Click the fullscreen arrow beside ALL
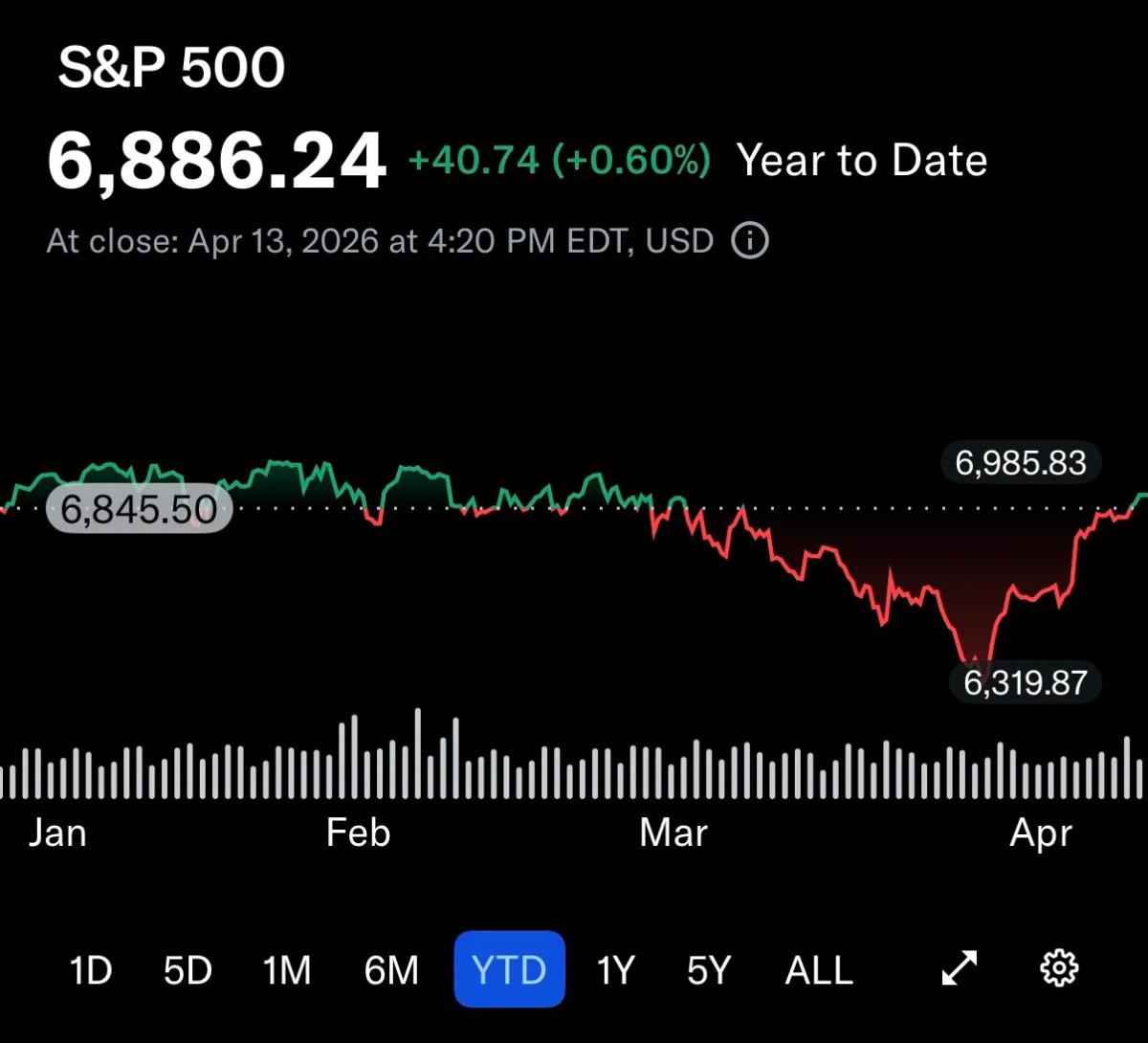The image size is (1148, 1043). pyautogui.click(x=958, y=967)
